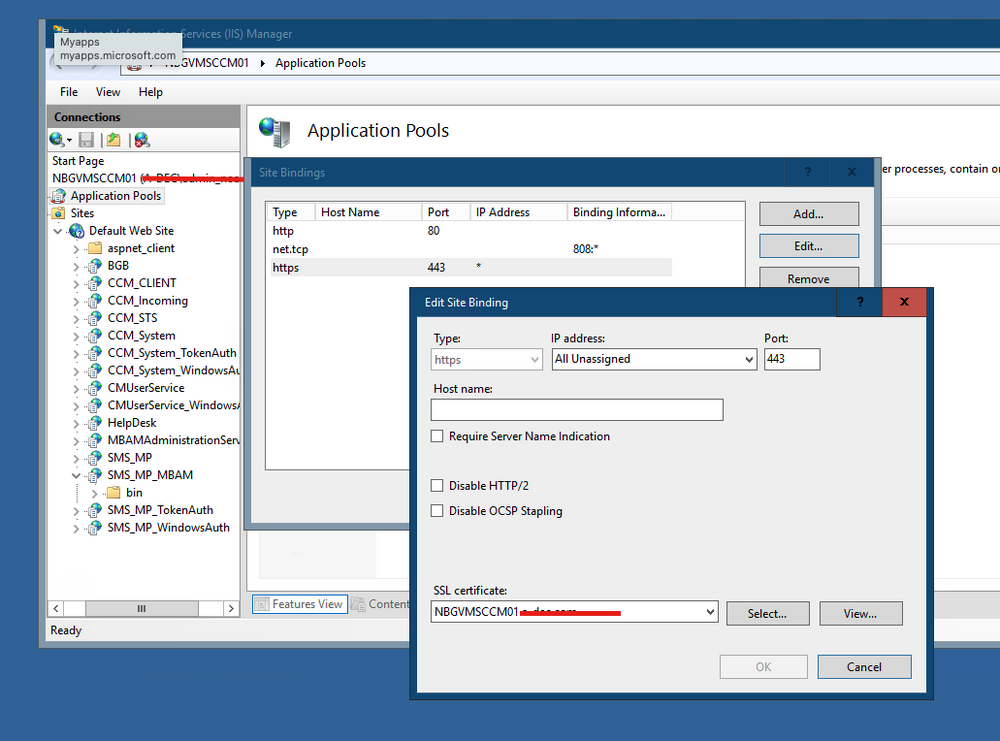
Task: Select the net.tcp binding row
Action: [x=471, y=249]
